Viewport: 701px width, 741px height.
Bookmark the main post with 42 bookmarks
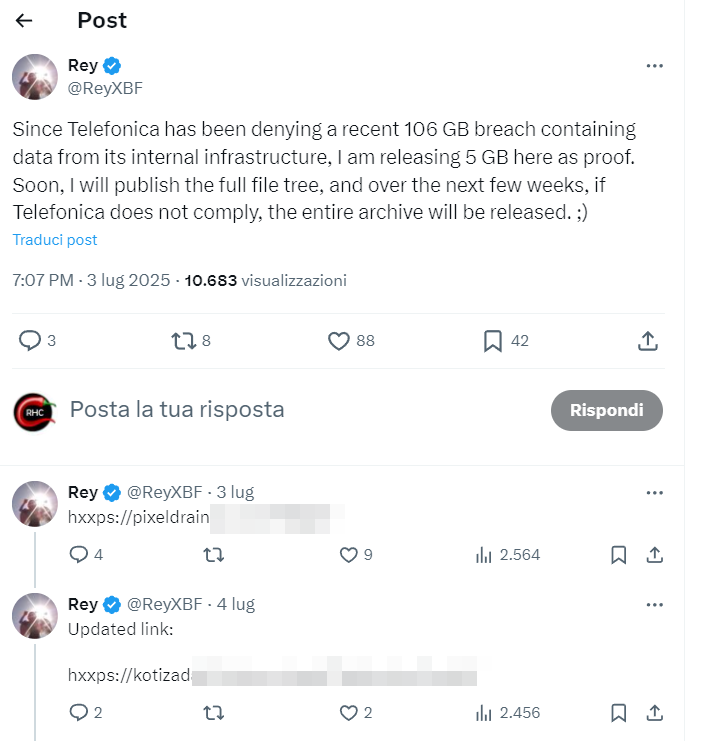coord(492,341)
